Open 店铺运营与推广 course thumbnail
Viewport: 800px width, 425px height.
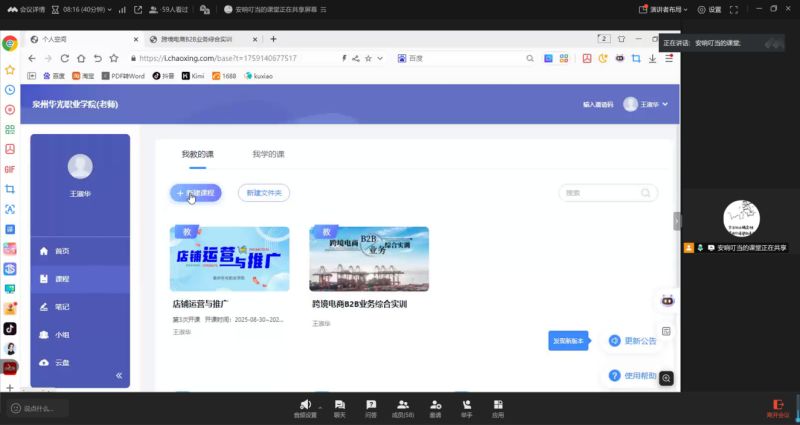pos(230,259)
